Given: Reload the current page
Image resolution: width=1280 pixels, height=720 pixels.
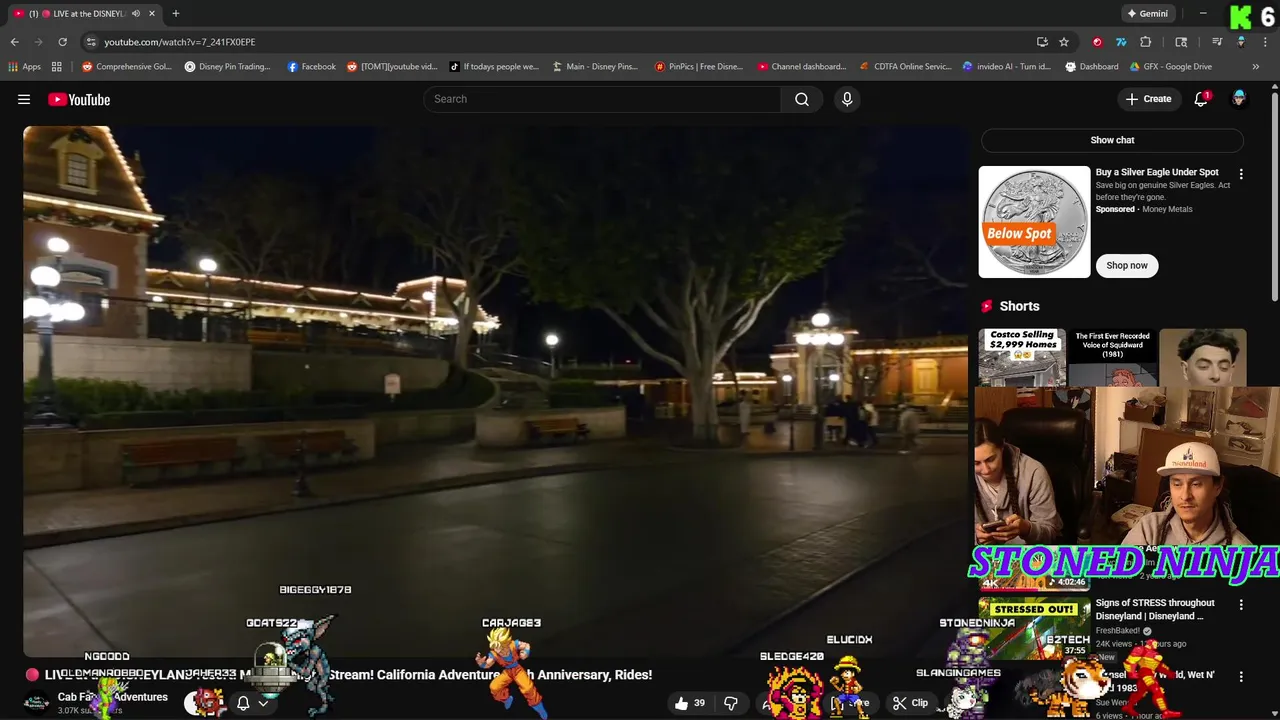Looking at the screenshot, I should coord(62,42).
